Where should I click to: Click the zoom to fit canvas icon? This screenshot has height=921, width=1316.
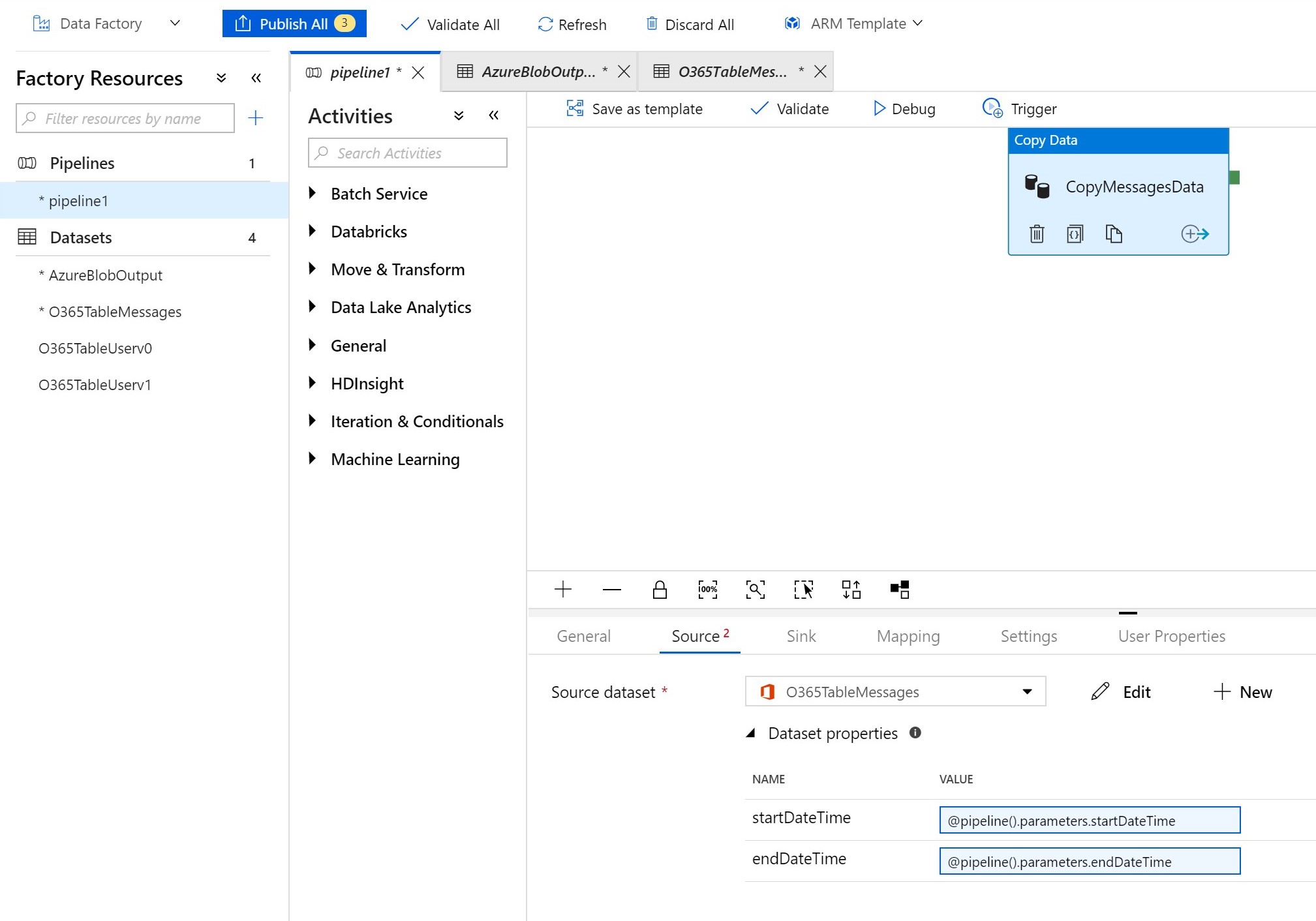click(x=755, y=590)
